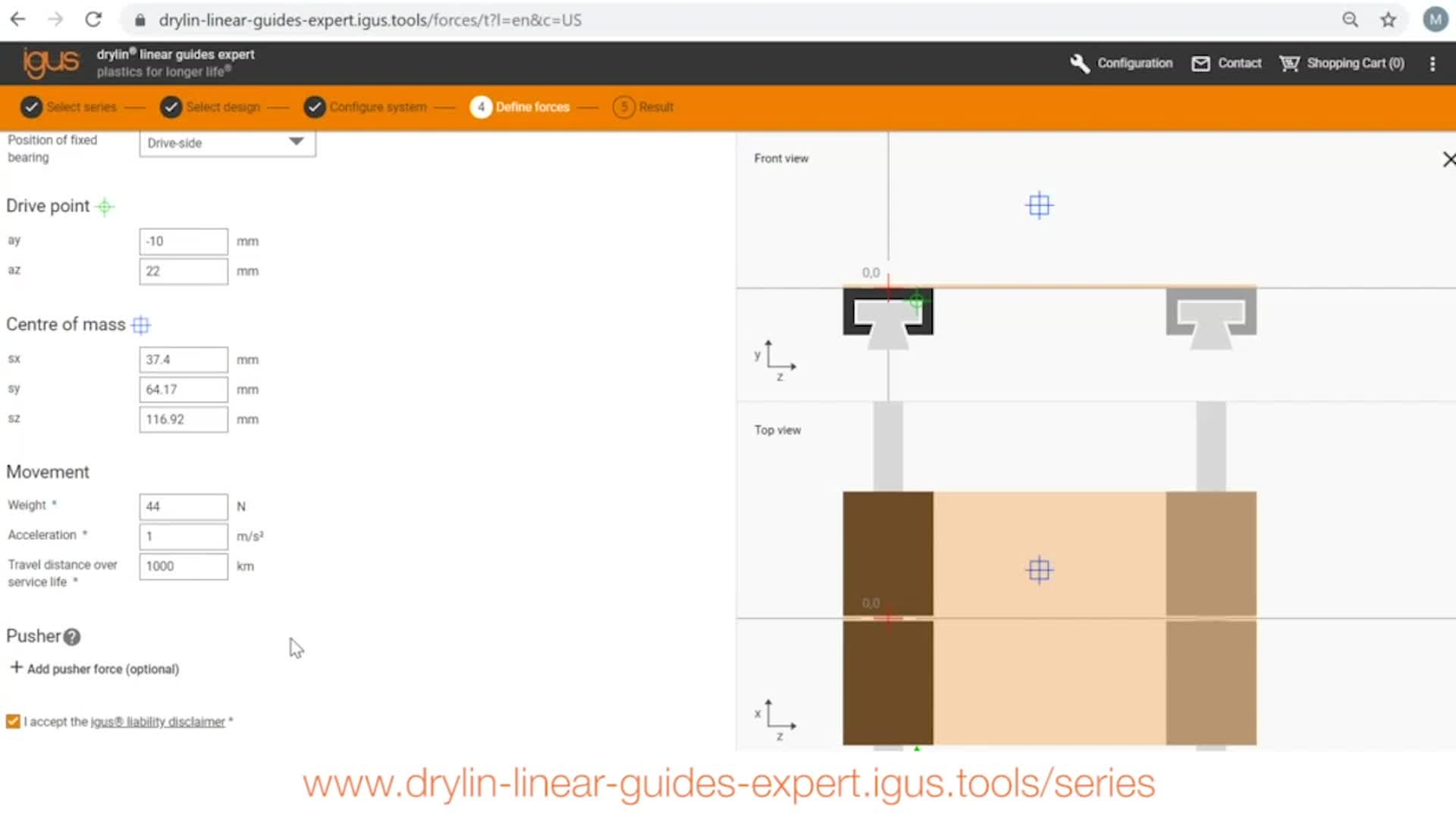Click the browser back arrow
The image size is (1456, 819).
[18, 20]
